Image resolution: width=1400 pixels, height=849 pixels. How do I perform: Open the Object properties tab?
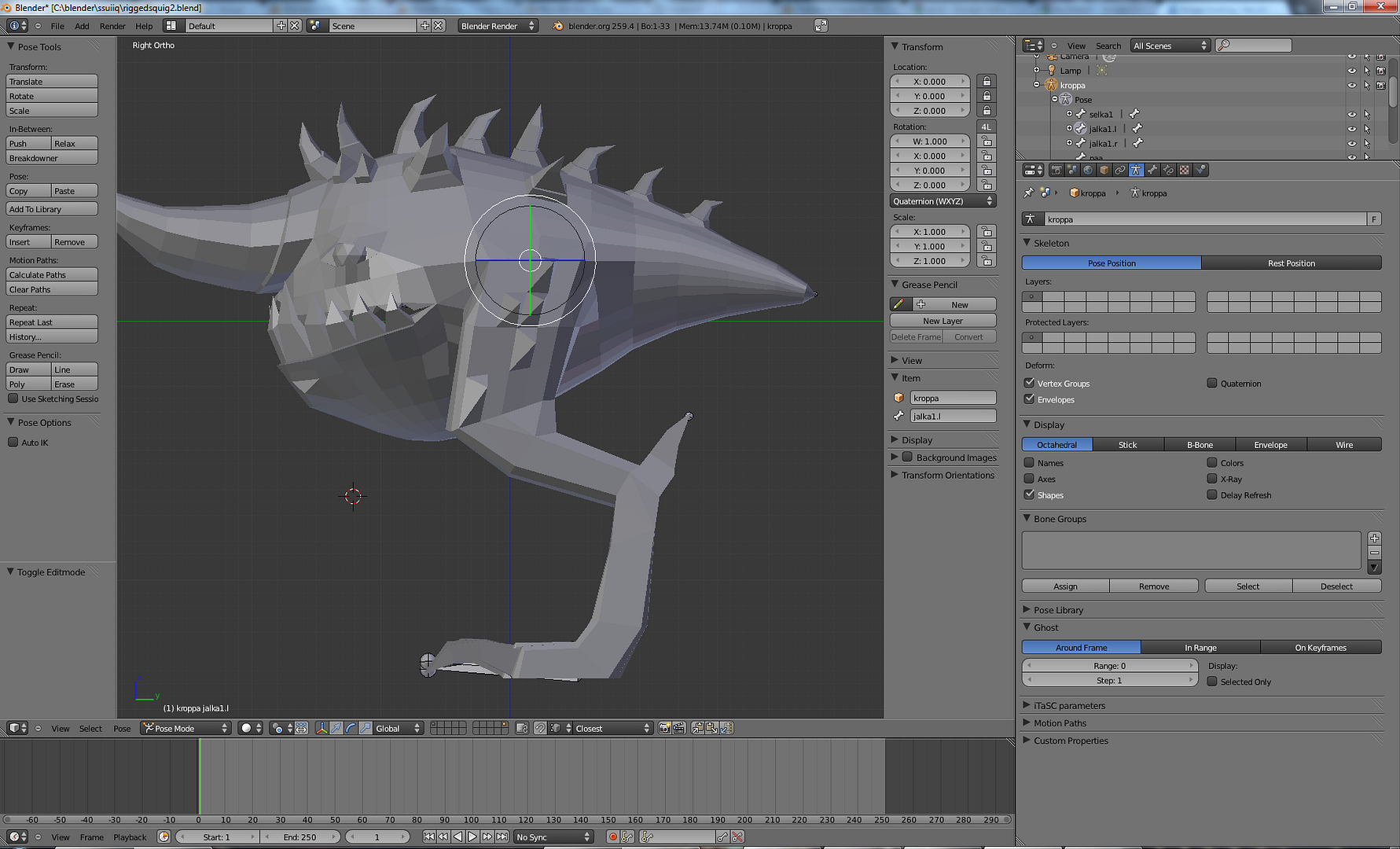pos(1103,170)
